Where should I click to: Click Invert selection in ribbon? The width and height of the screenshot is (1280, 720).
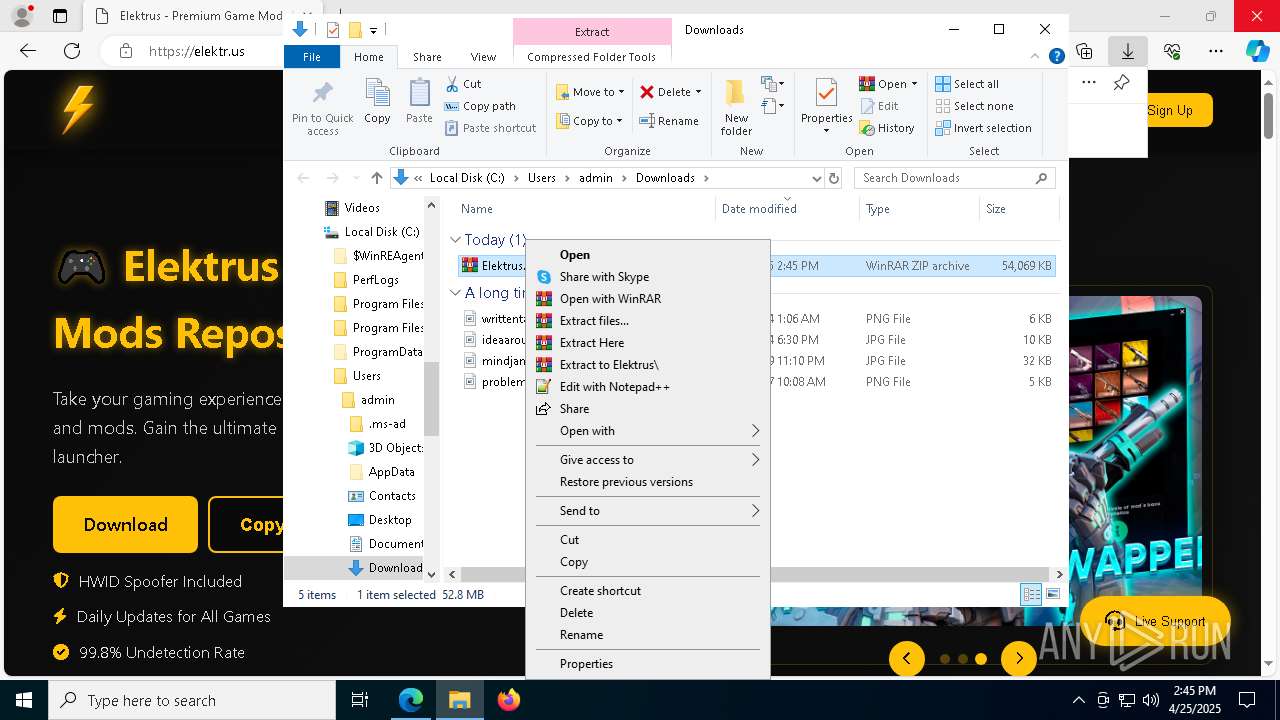click(983, 128)
